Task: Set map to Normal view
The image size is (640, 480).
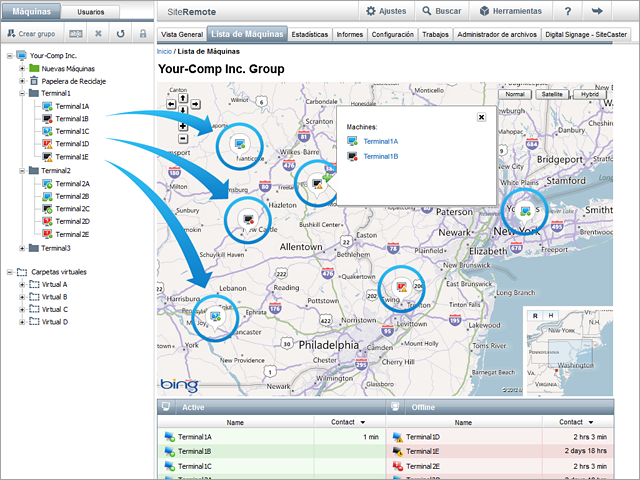Action: tap(514, 95)
